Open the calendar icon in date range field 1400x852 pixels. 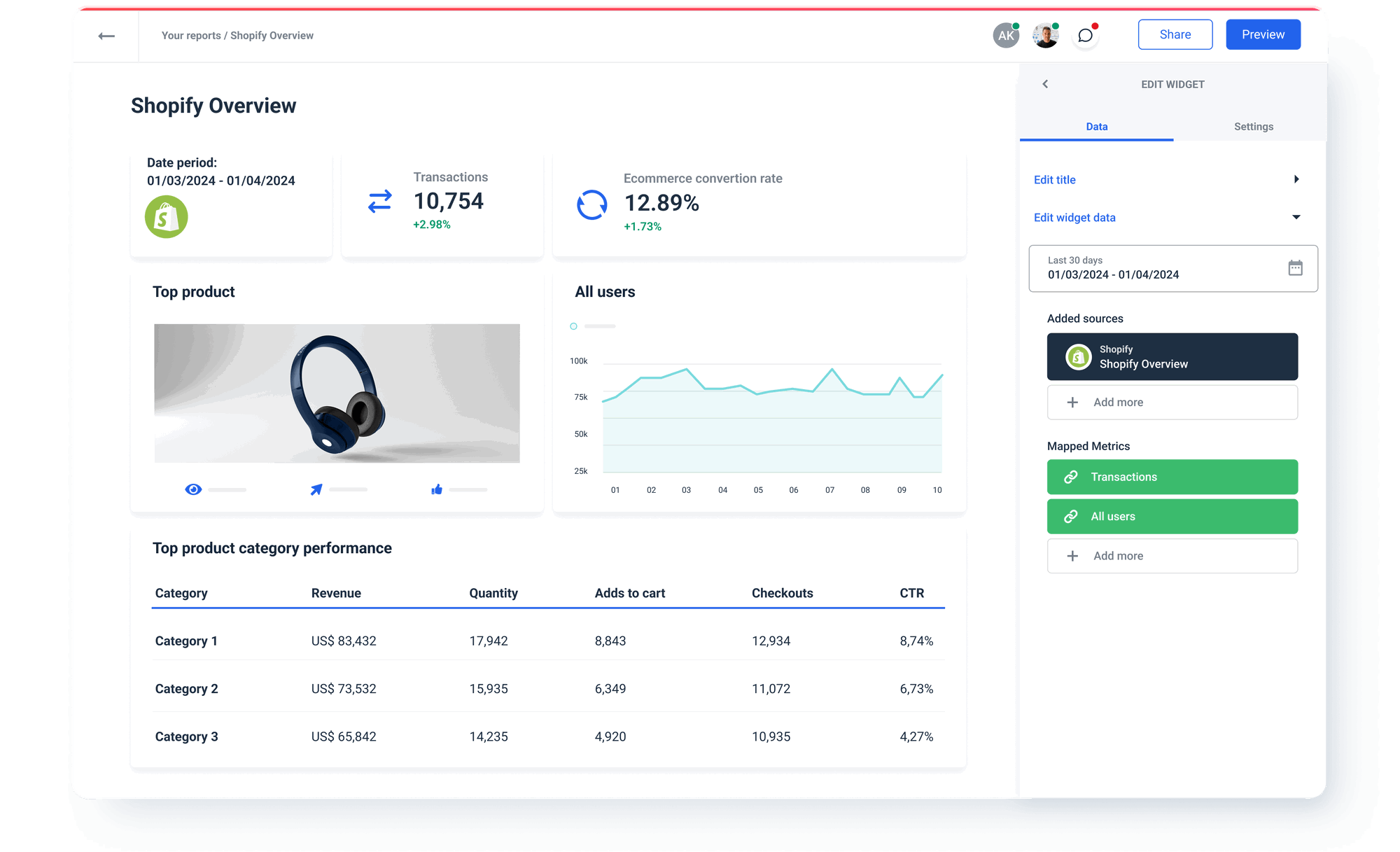pyautogui.click(x=1296, y=268)
